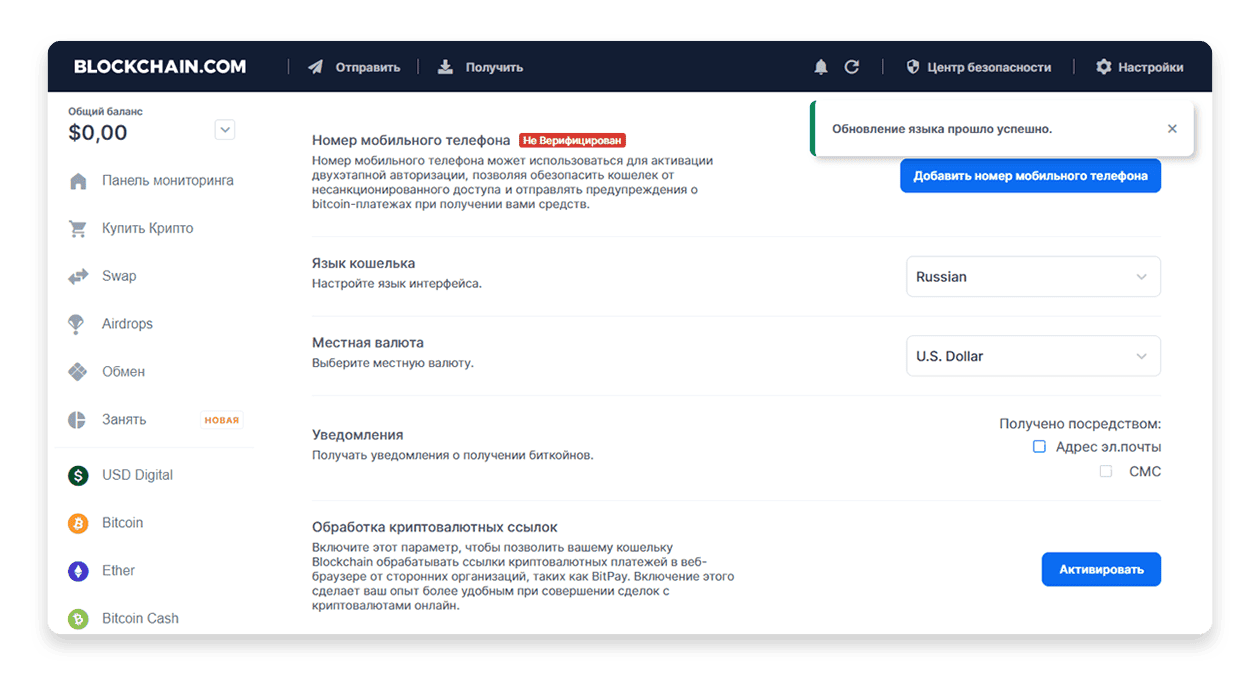Click the download Receive icon
This screenshot has height=675, width=1260.
pos(446,67)
